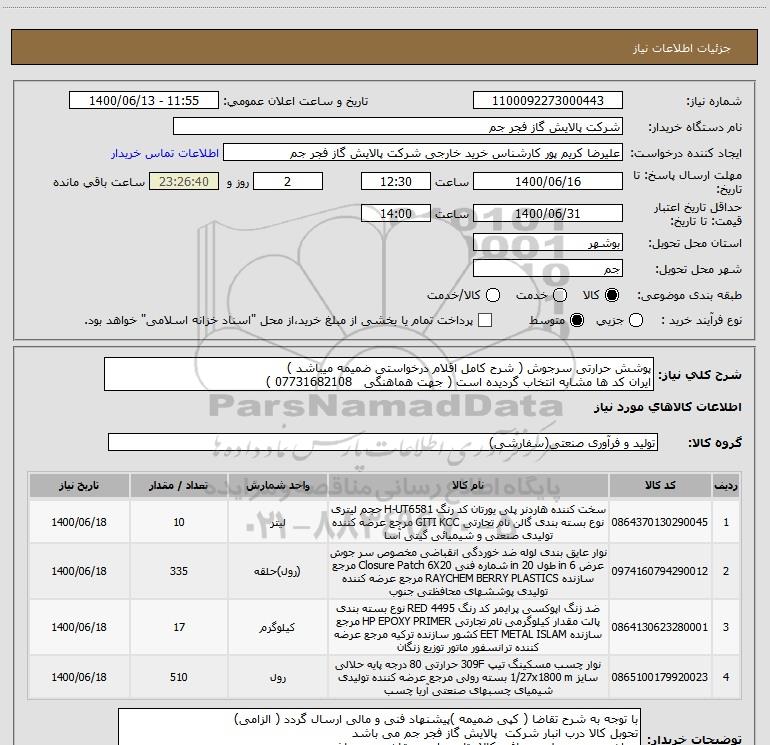Select the خدمت radio button
The image size is (770, 745).
coord(560,295)
